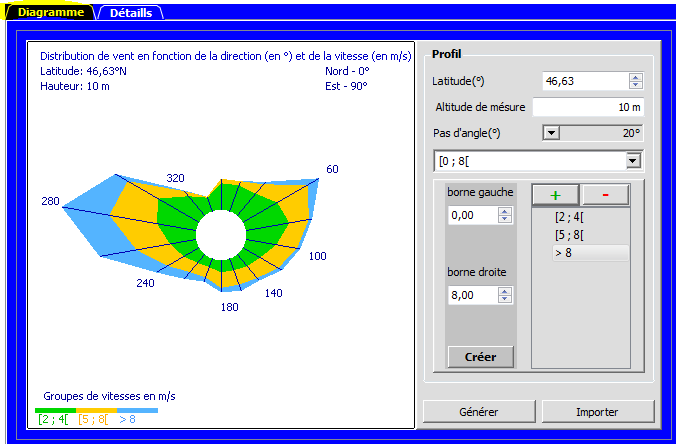Click the 100 direction label on diagram
This screenshot has height=444, width=676.
pos(318,256)
